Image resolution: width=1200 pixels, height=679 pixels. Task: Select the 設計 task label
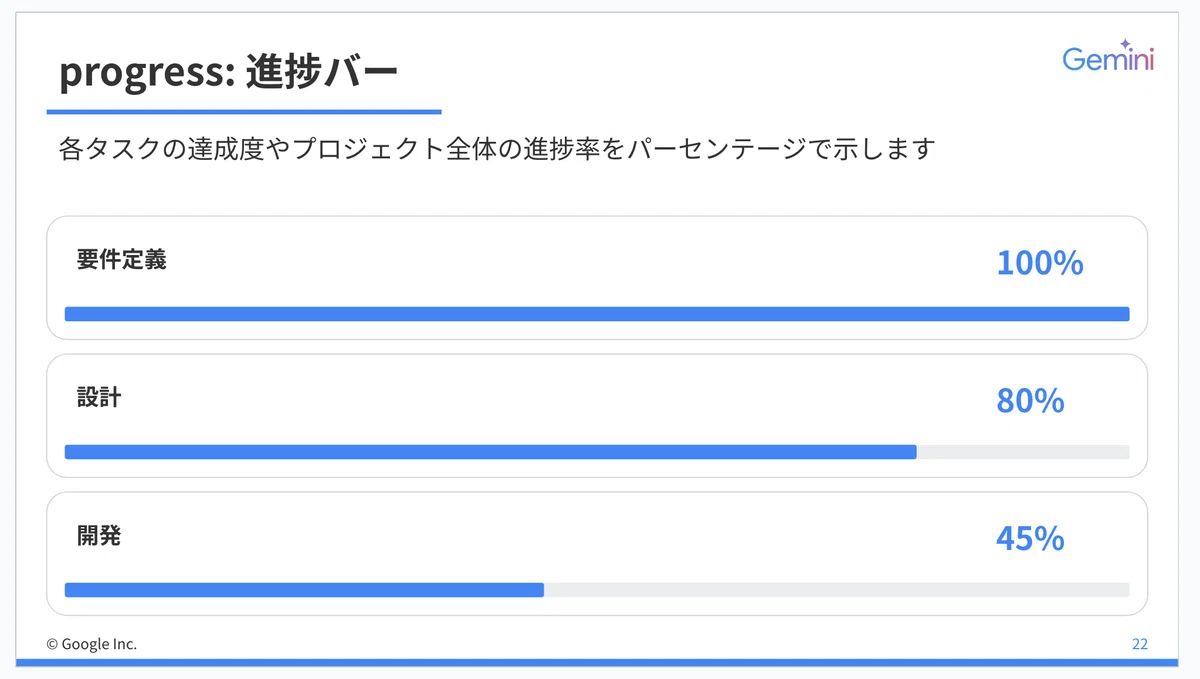99,398
